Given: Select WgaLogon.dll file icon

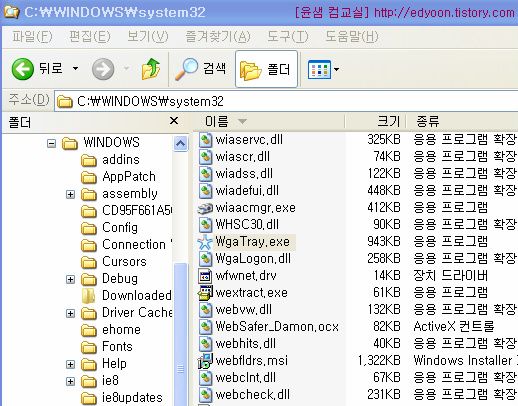Looking at the screenshot, I should pos(205,259).
